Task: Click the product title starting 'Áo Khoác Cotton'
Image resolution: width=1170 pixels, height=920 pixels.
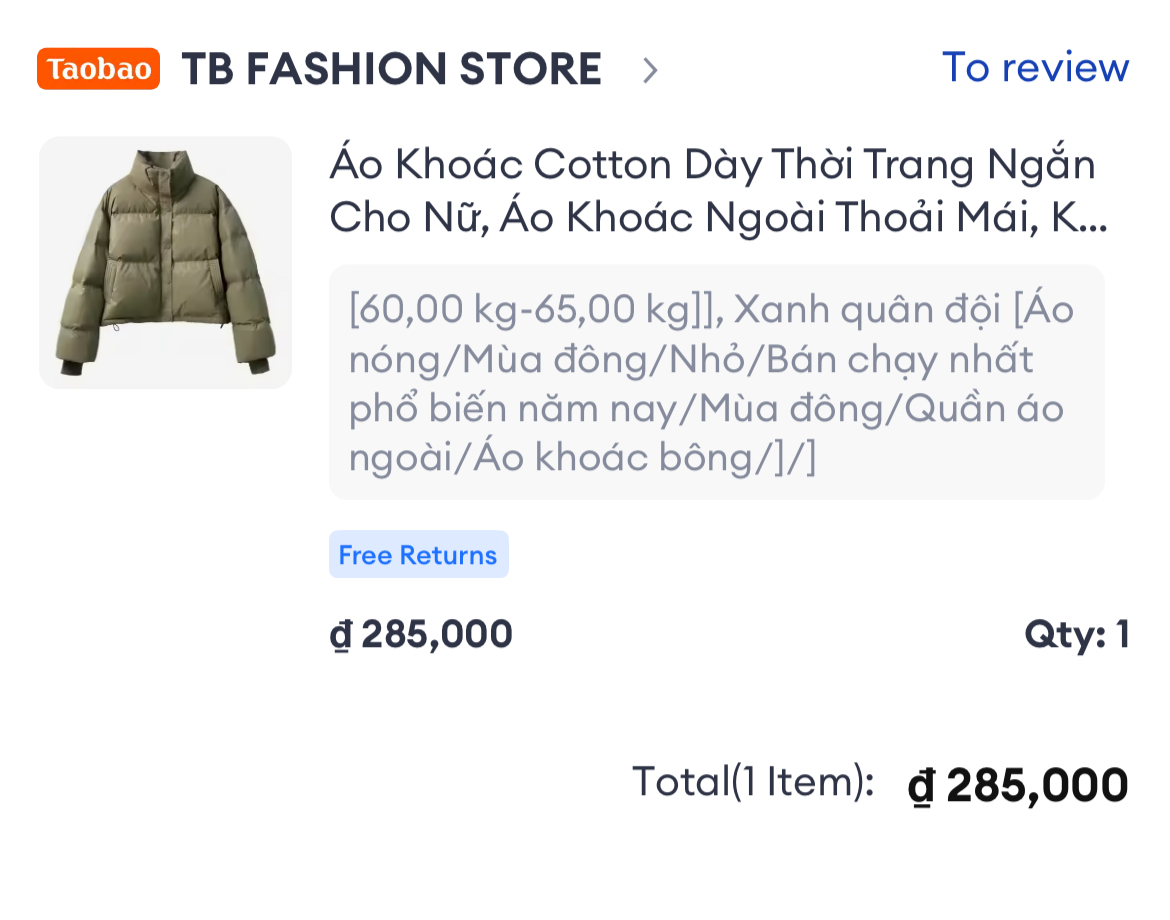Action: [x=712, y=165]
